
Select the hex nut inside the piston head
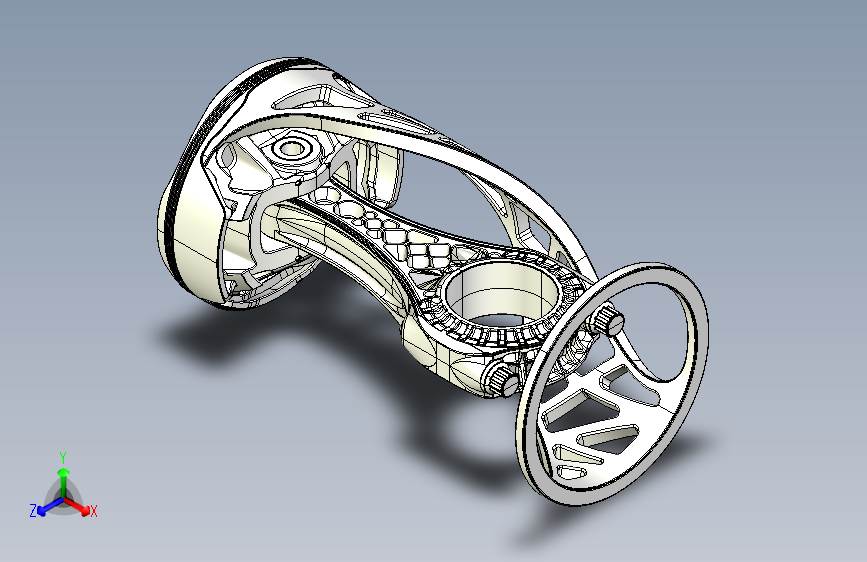tap(292, 149)
